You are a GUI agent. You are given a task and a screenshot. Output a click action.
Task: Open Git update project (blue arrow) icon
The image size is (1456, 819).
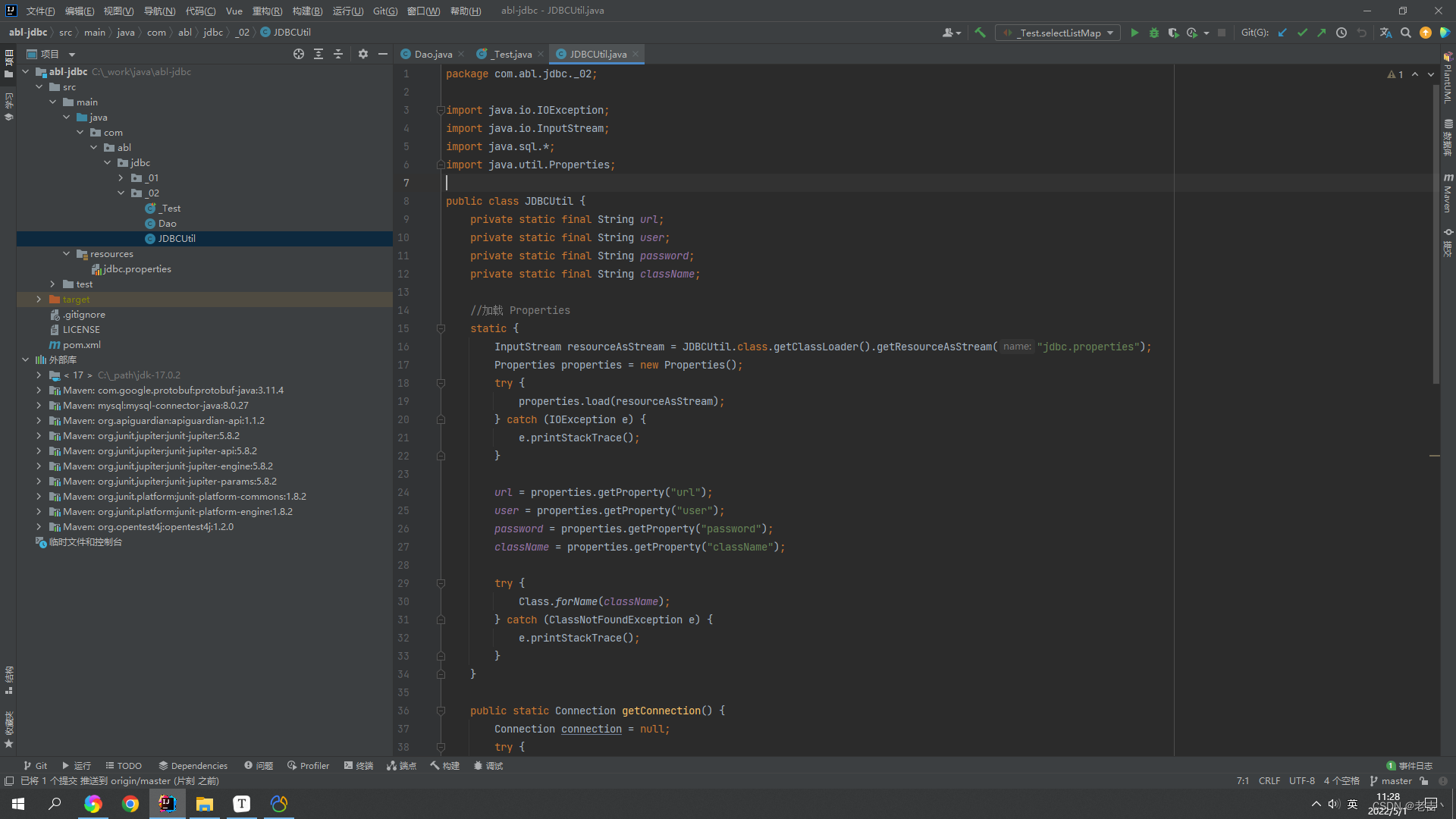tap(1282, 33)
